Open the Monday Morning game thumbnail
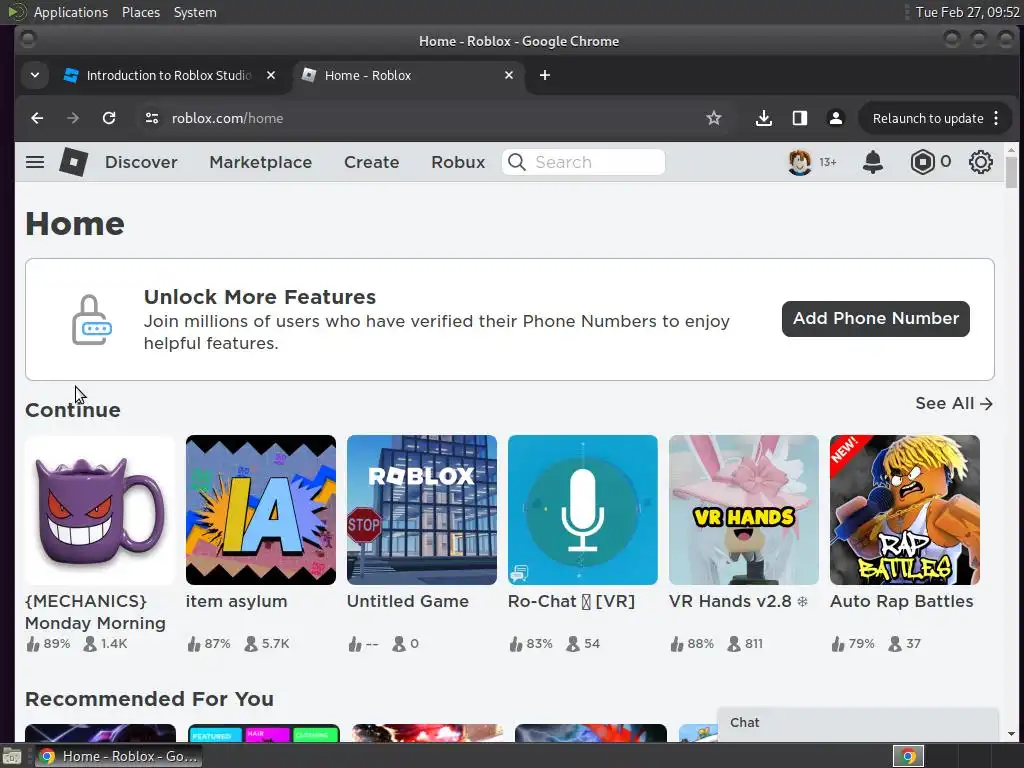The height and width of the screenshot is (768, 1024). 100,510
